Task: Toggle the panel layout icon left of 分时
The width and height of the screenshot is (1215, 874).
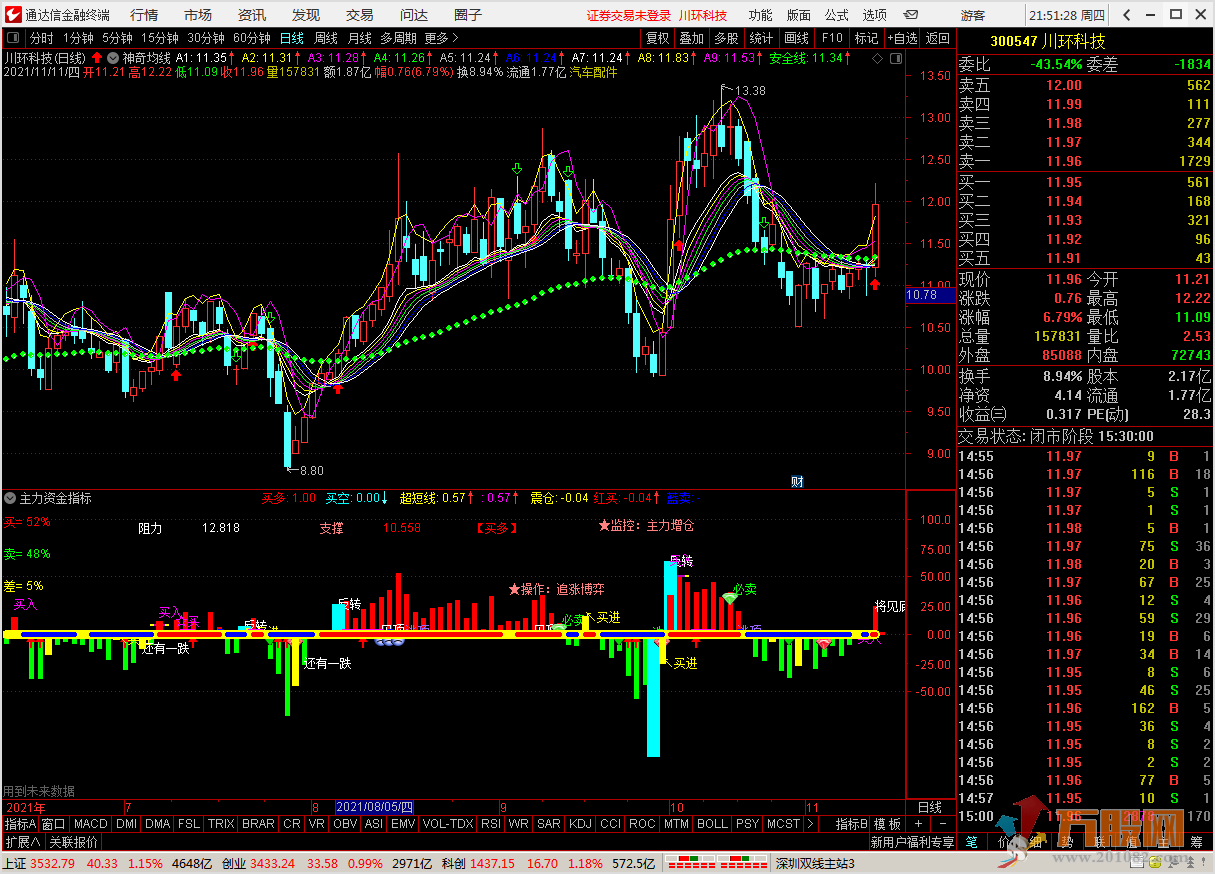Action: click(13, 38)
